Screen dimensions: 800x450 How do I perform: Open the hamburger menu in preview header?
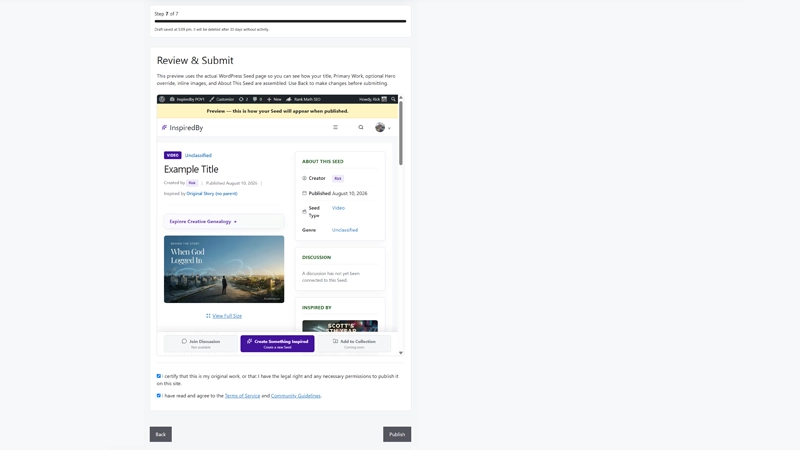[335, 128]
